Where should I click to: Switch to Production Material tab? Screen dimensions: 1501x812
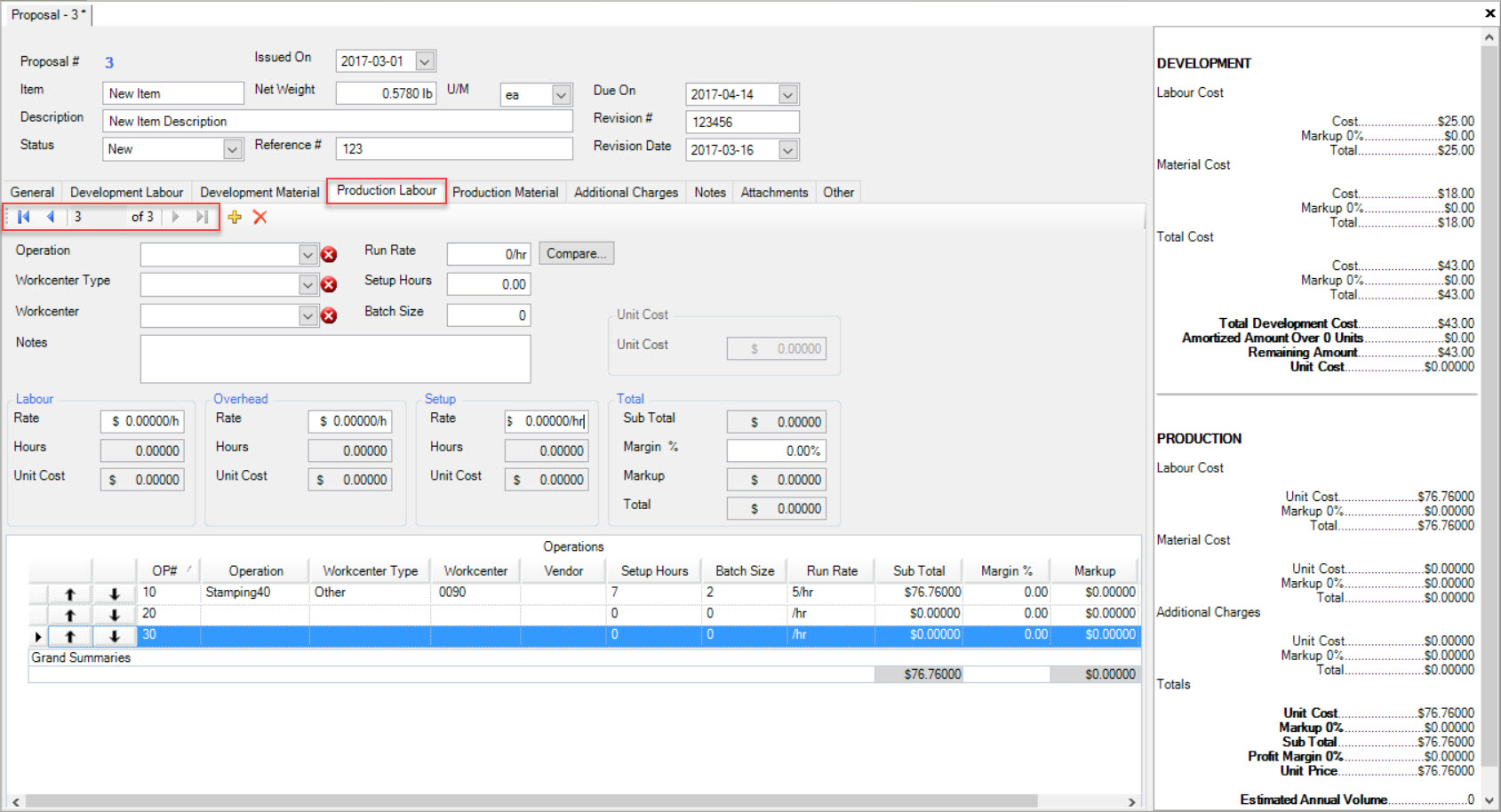pos(506,193)
